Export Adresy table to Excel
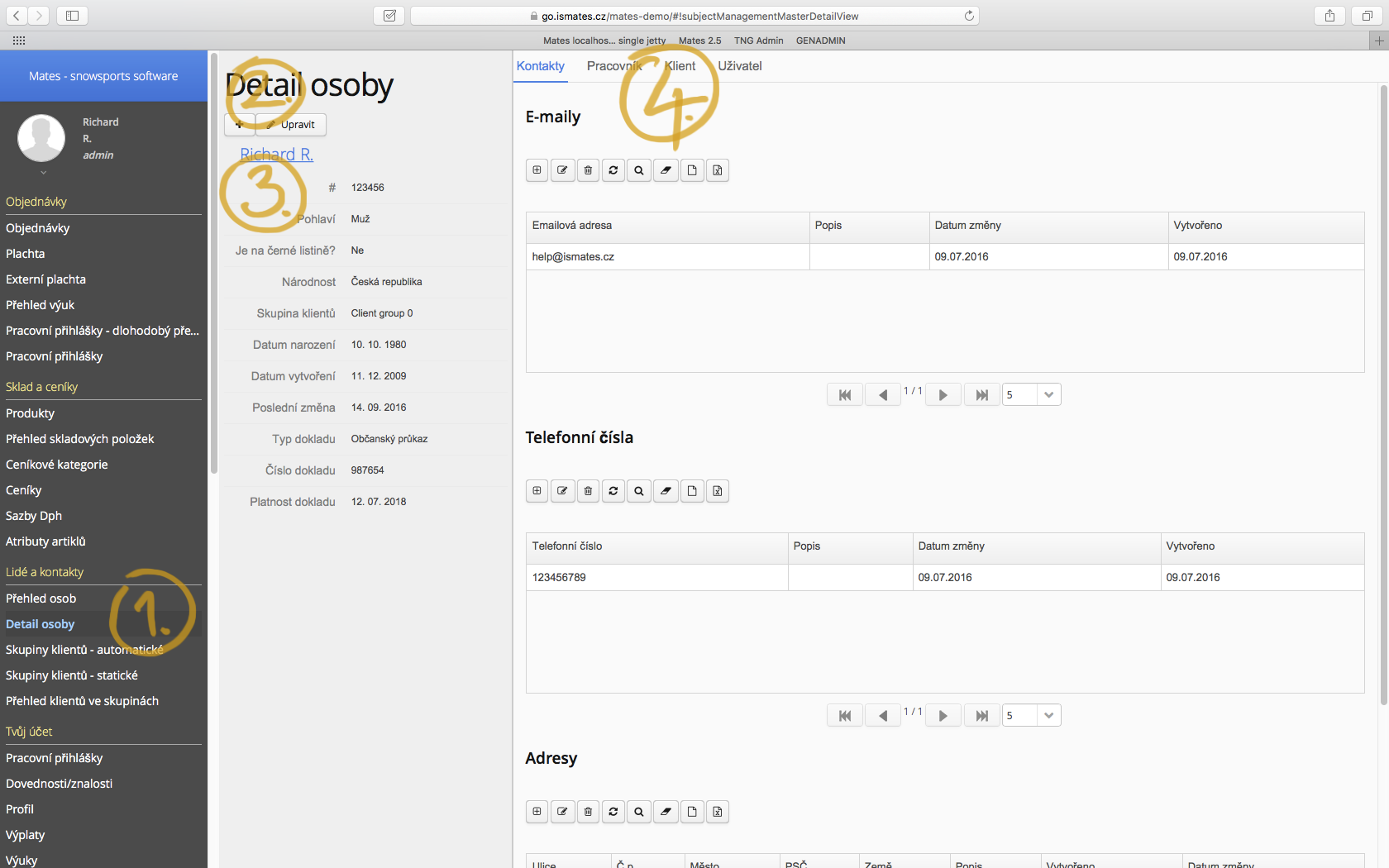1389x868 pixels. click(718, 812)
